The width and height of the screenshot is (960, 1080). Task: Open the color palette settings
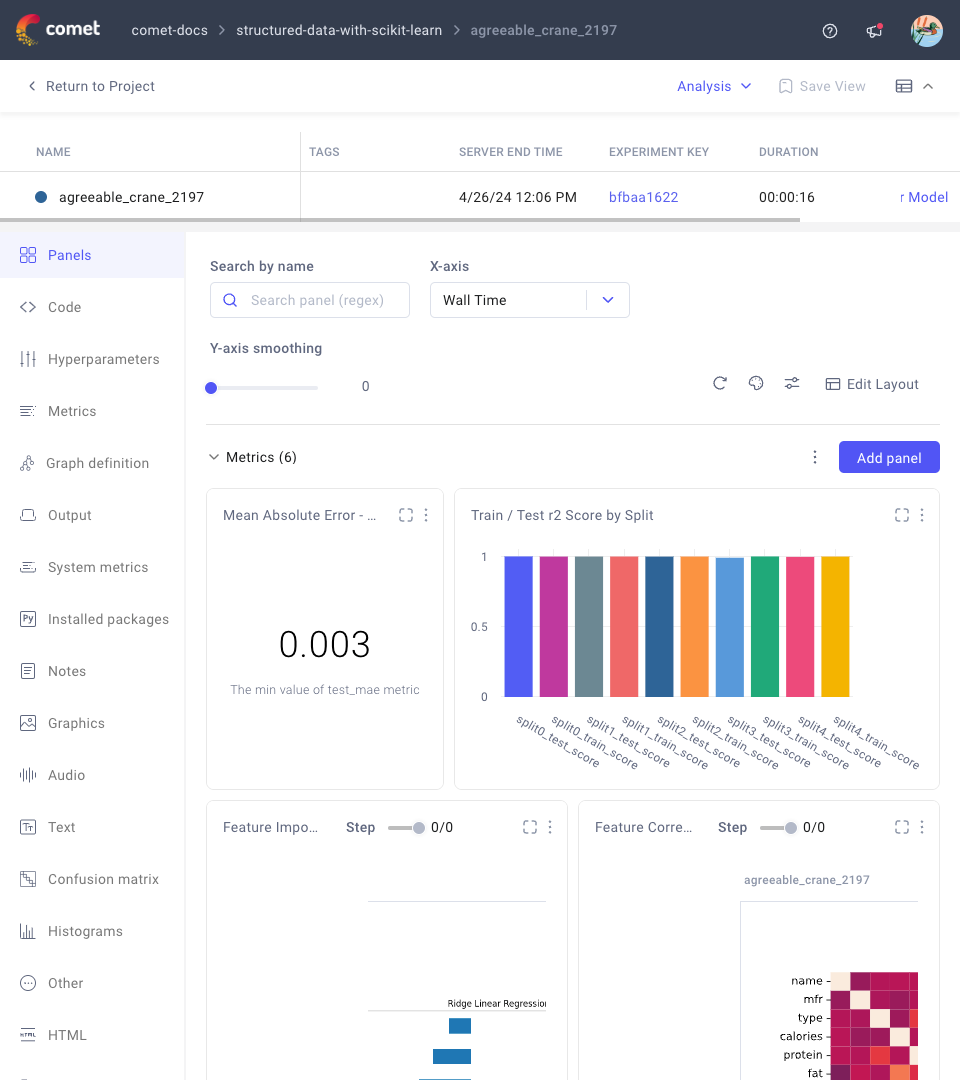[755, 383]
